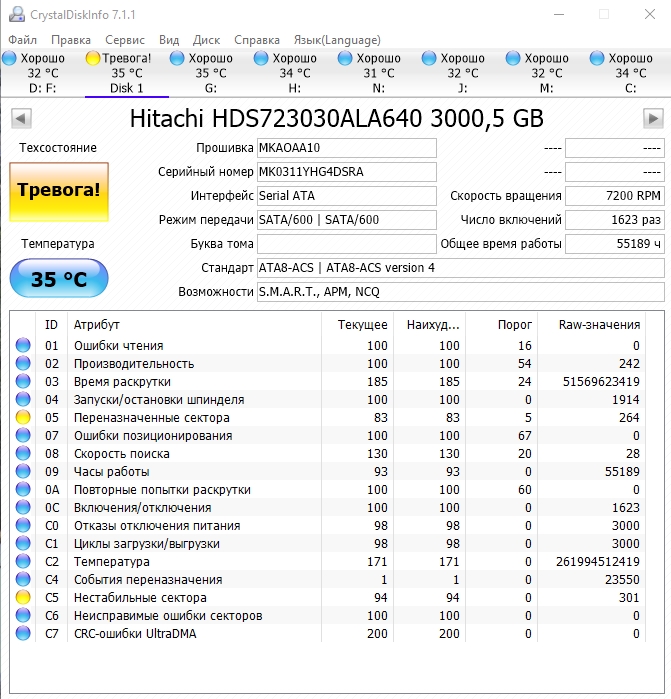The width and height of the screenshot is (671, 699).
Task: Click the total hours value 55189 ч
Action: [615, 244]
